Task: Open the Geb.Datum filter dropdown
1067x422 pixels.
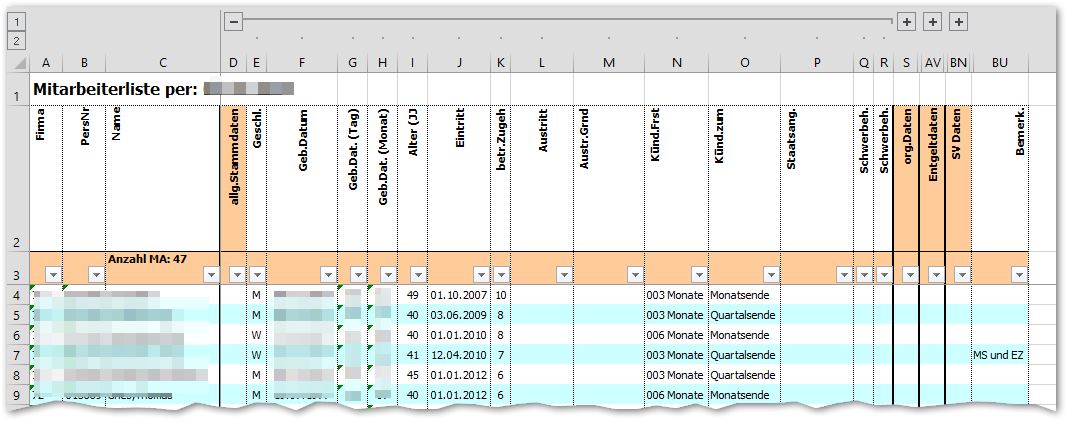Action: pyautogui.click(x=328, y=274)
